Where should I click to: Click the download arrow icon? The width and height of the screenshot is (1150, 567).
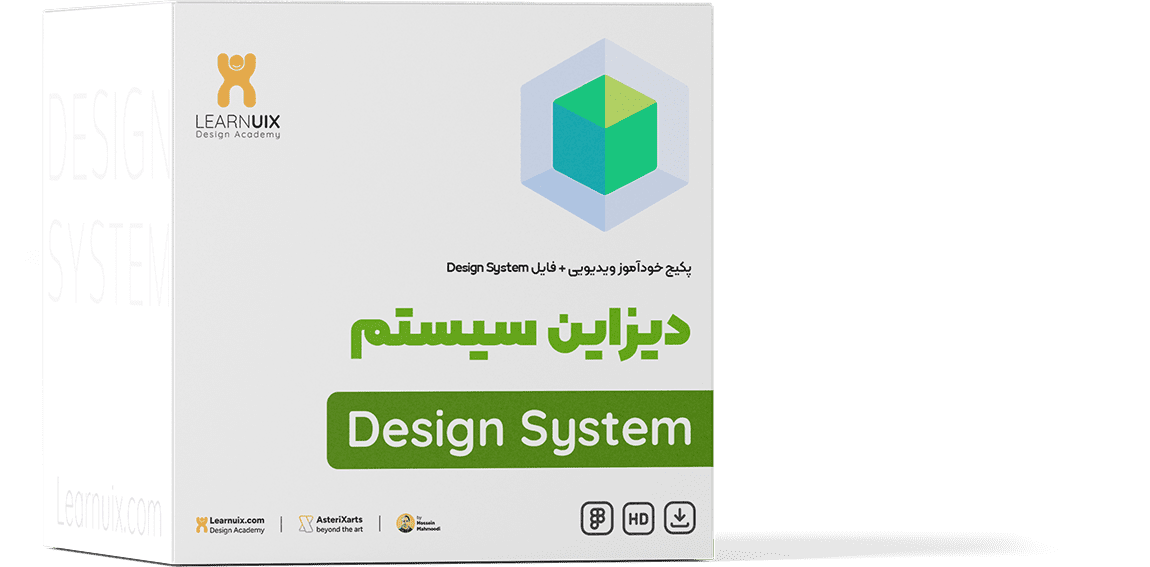[680, 519]
